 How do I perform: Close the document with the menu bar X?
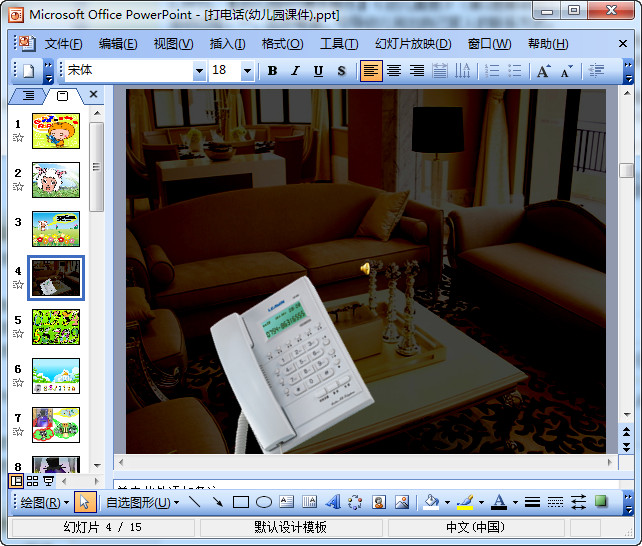tap(623, 43)
